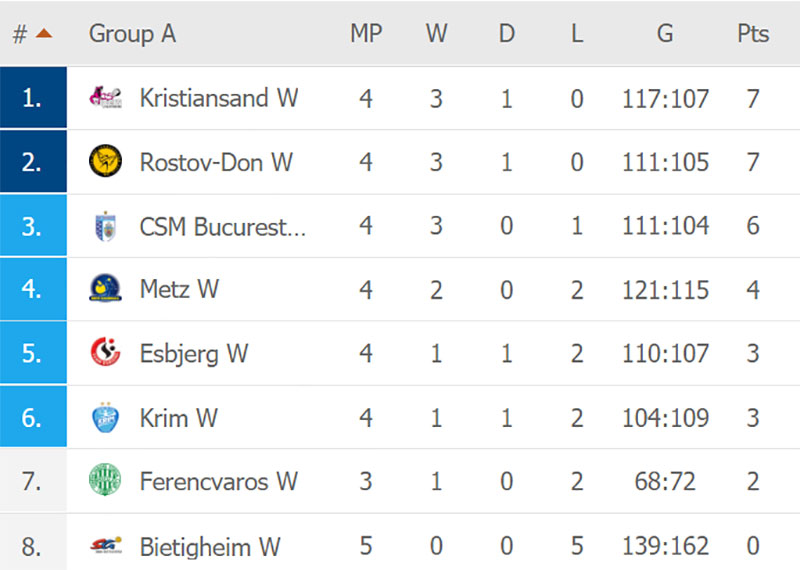This screenshot has width=800, height=570.
Task: Click the Bietigheim W team logo
Action: click(106, 546)
